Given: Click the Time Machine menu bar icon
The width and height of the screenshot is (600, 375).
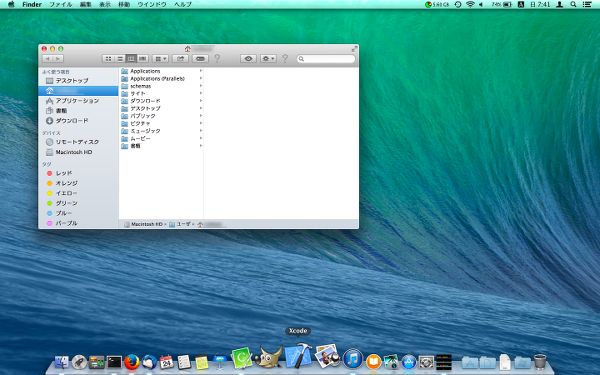Looking at the screenshot, I should 458,5.
